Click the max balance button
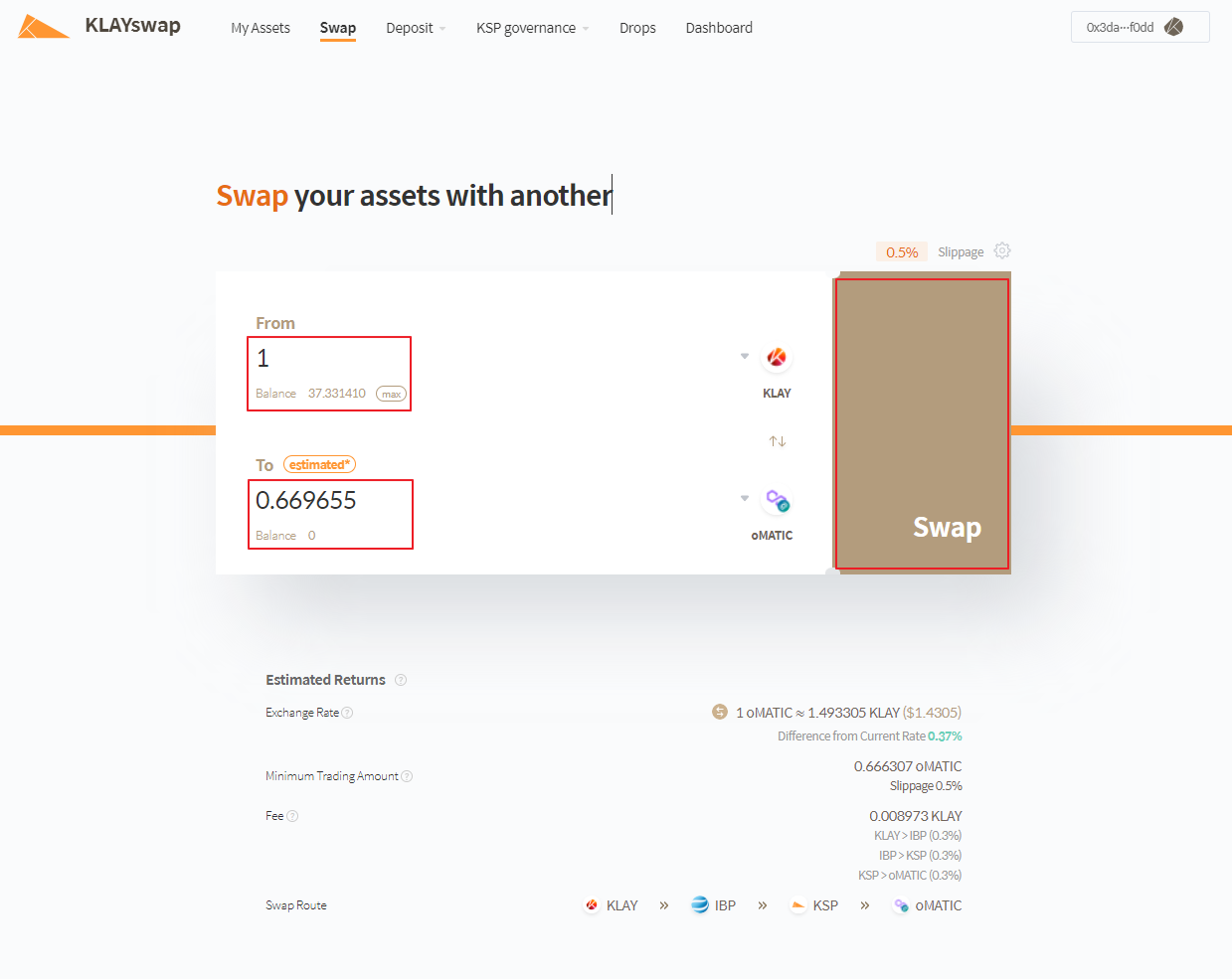Screen dimensions: 1232x979 point(391,394)
